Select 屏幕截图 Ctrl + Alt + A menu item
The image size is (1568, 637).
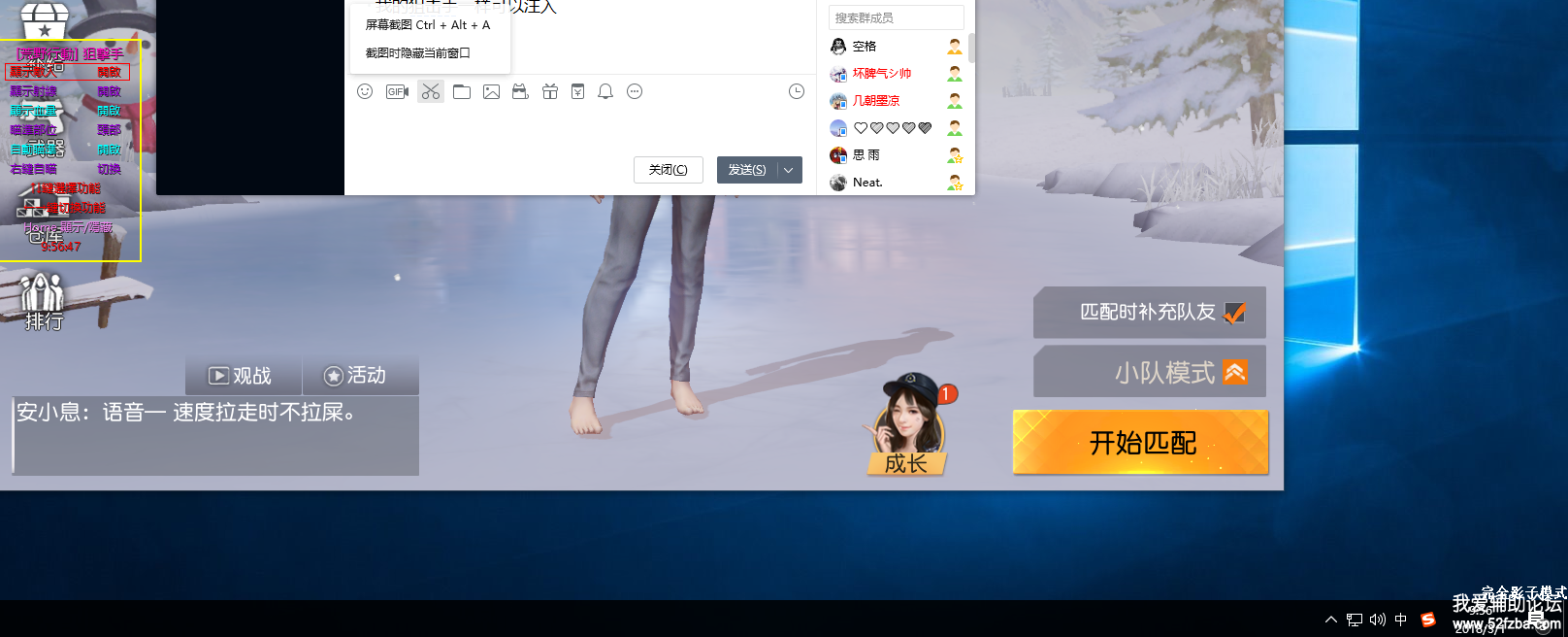click(427, 25)
